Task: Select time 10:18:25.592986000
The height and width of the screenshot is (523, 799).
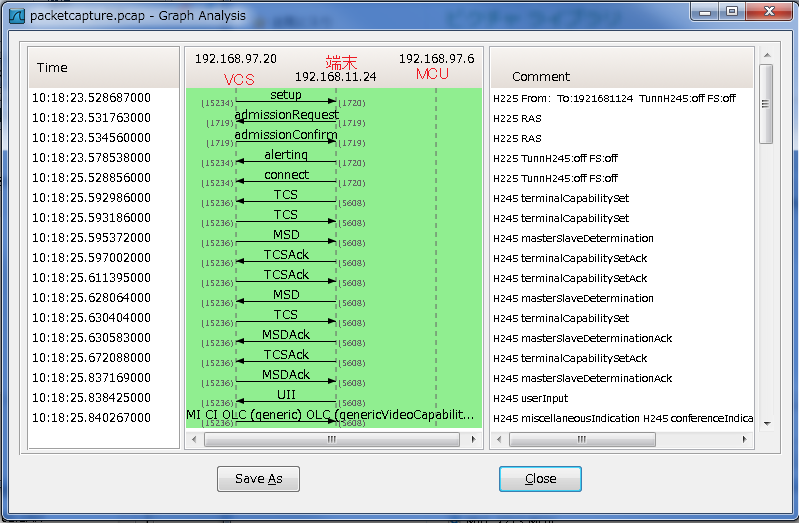Action: (91, 198)
